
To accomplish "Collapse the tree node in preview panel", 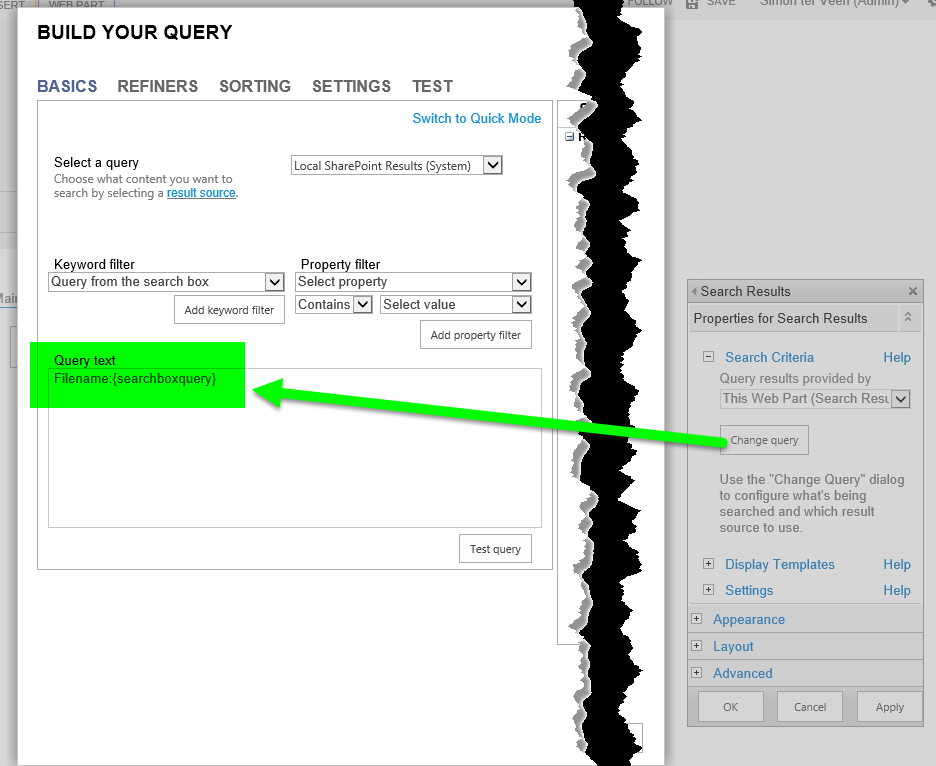I will click(569, 137).
